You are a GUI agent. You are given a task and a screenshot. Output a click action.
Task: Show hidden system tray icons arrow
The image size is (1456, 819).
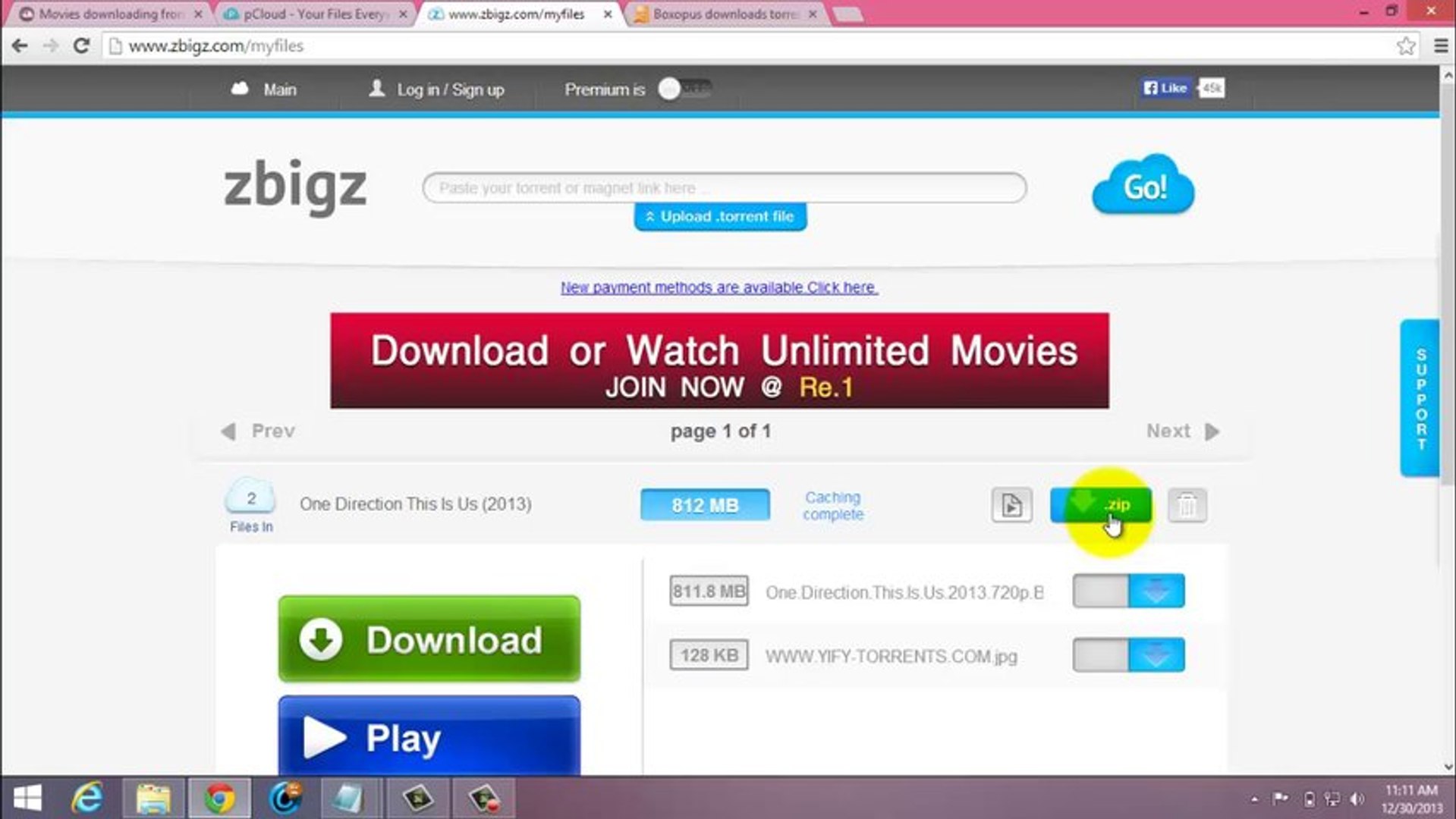point(1254,799)
